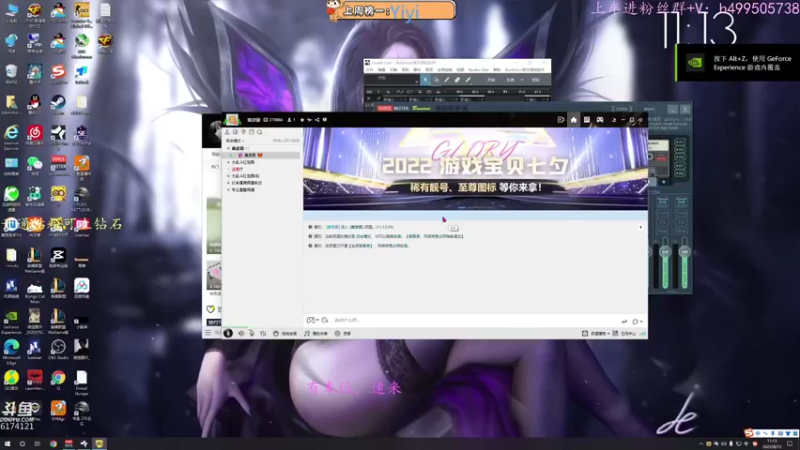Toggle the B1 output button in VoiceMeeter
This screenshot has height=450, width=800.
coord(680,166)
